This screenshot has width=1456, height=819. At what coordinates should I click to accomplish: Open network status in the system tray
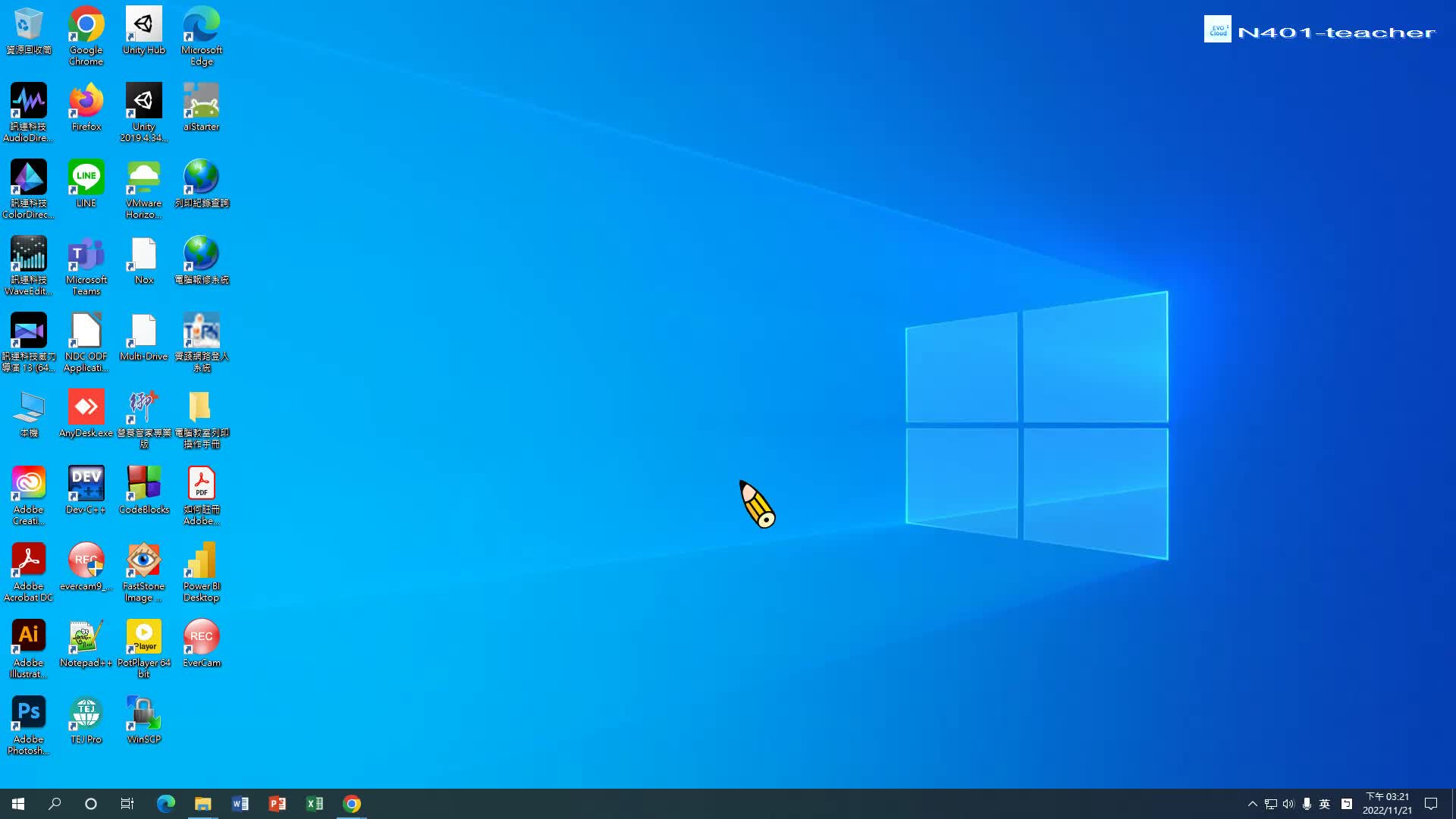(x=1271, y=804)
